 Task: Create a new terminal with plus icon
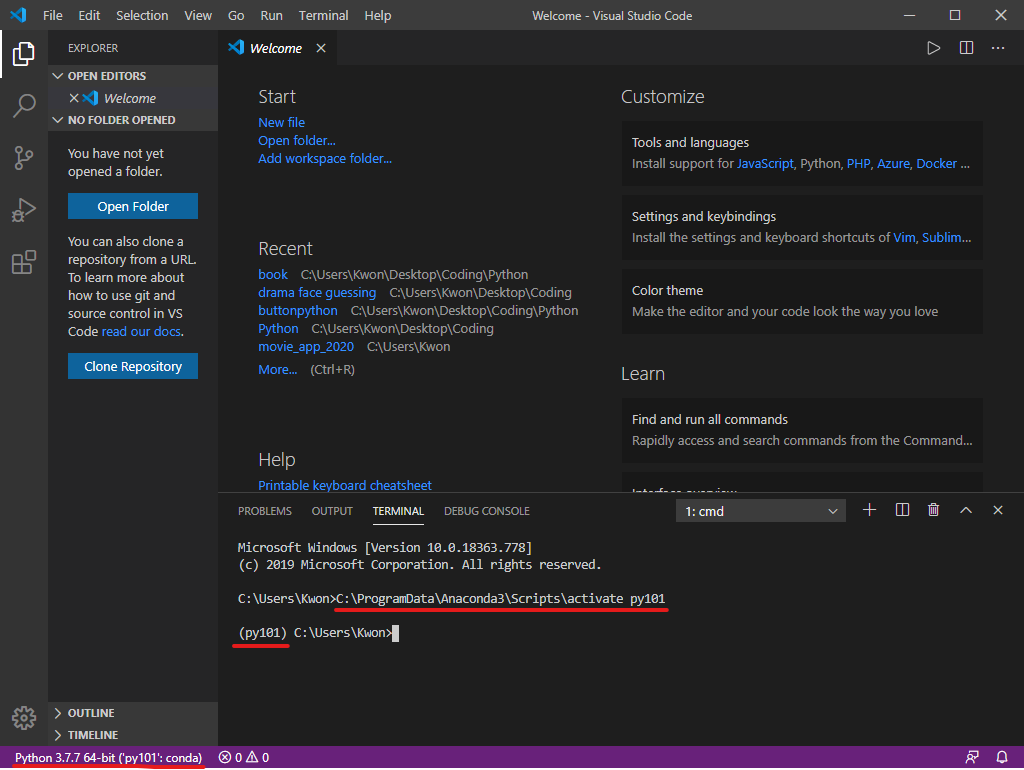[x=869, y=510]
